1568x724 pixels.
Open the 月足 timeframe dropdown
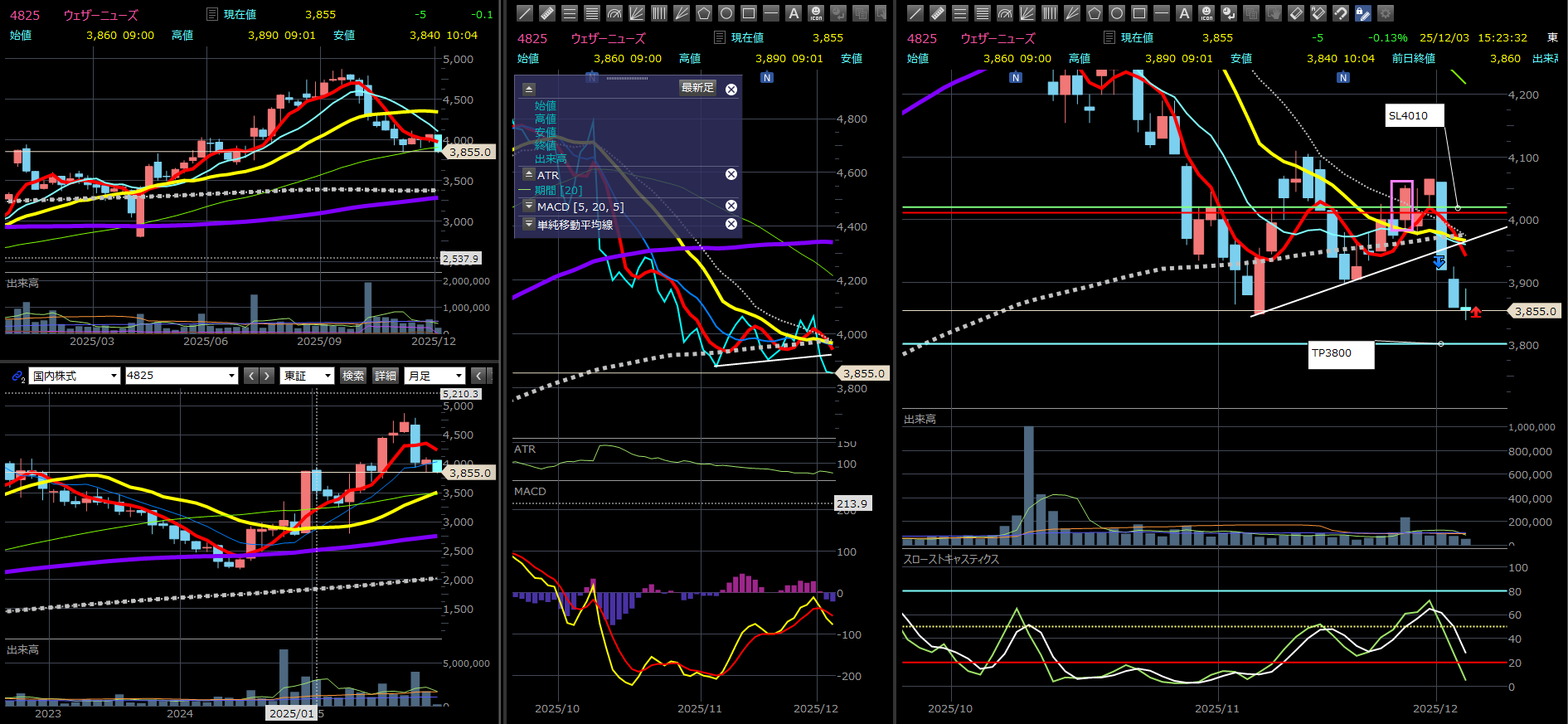click(x=434, y=376)
